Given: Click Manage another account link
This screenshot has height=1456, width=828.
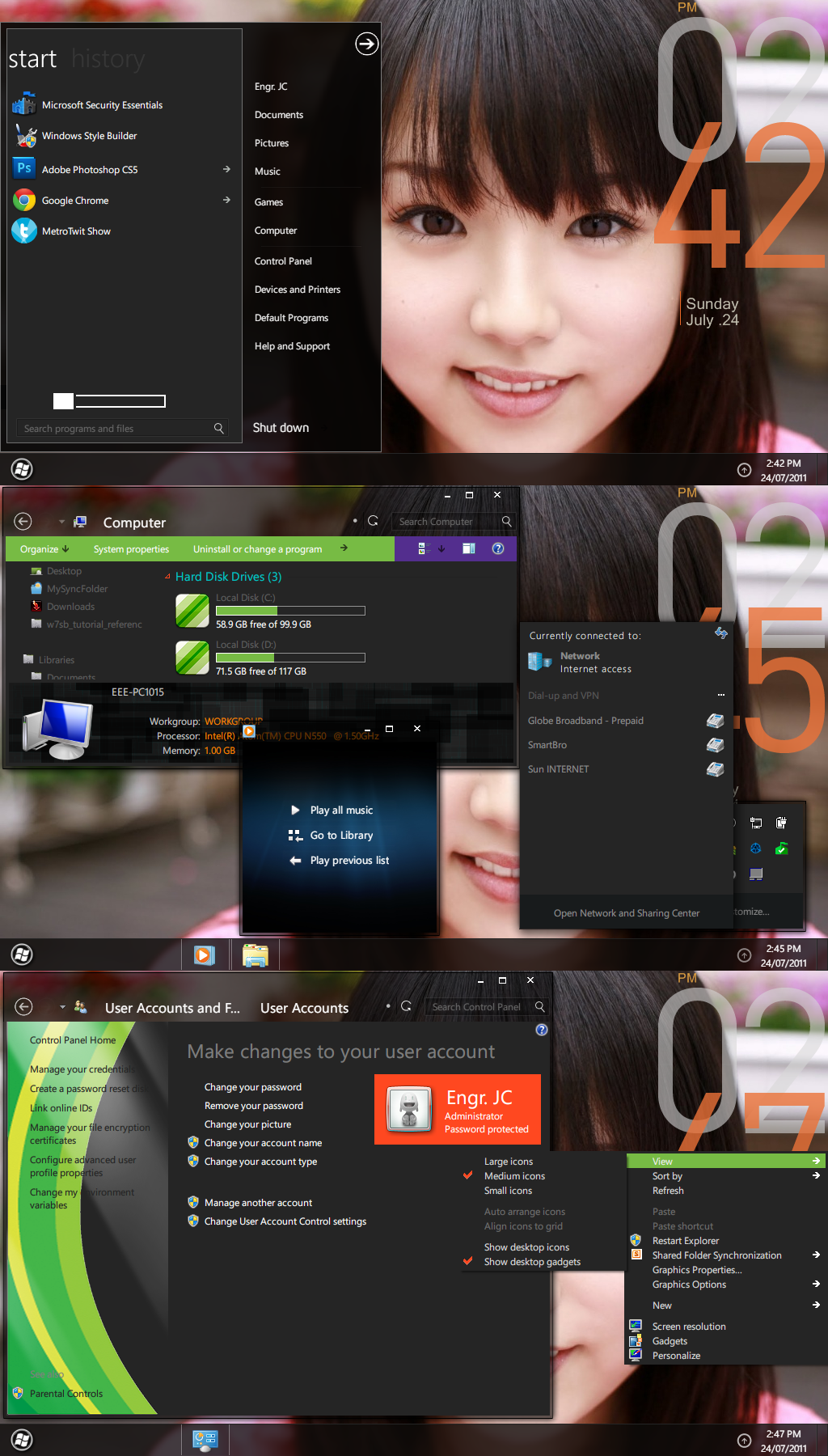Looking at the screenshot, I should (x=258, y=1203).
